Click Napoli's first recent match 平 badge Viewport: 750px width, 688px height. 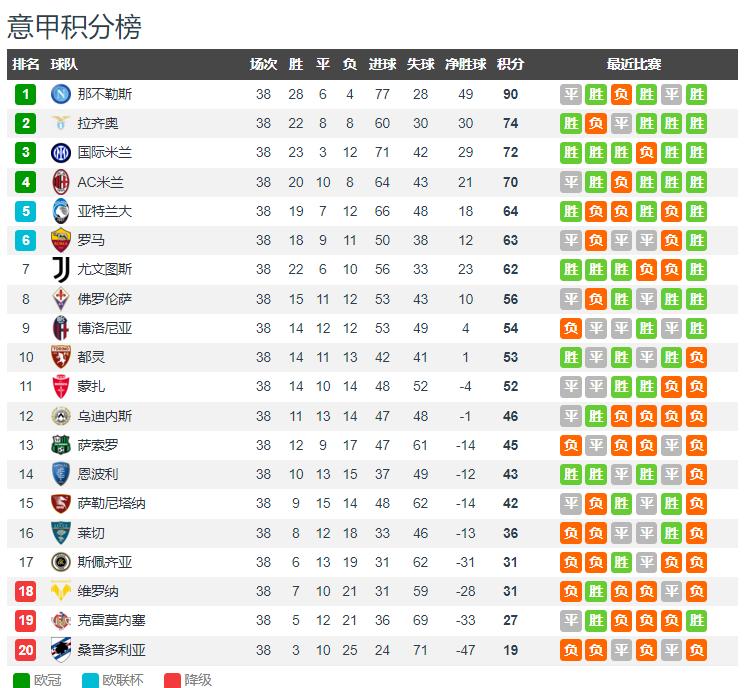coord(571,94)
